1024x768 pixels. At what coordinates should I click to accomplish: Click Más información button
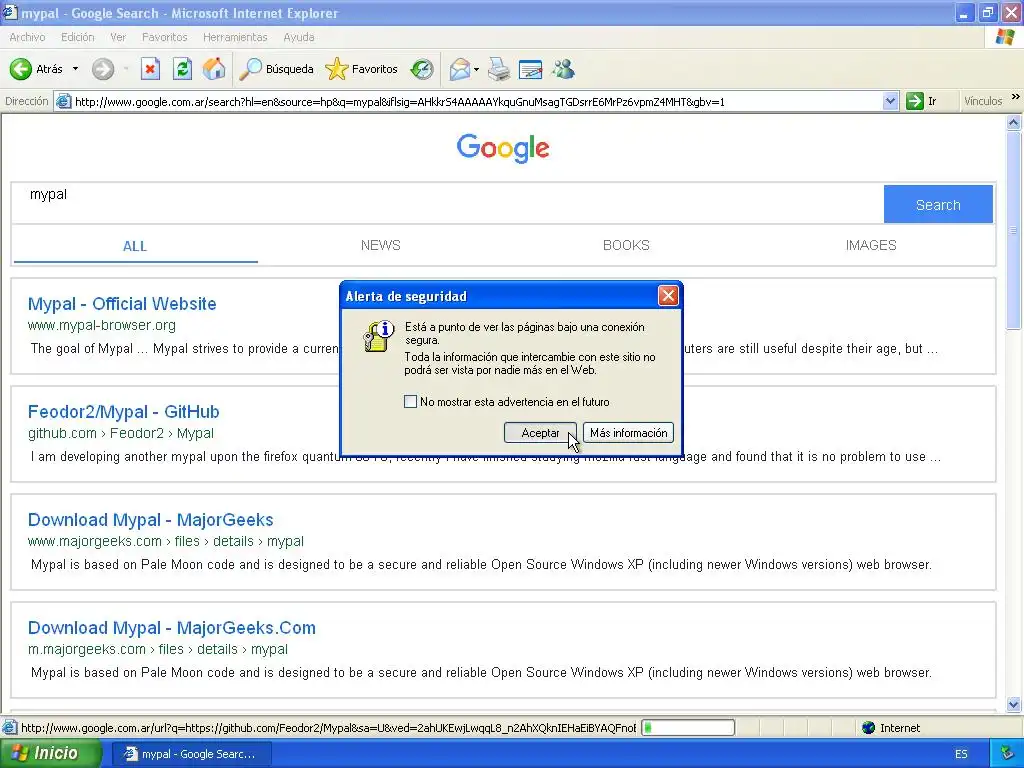(628, 432)
